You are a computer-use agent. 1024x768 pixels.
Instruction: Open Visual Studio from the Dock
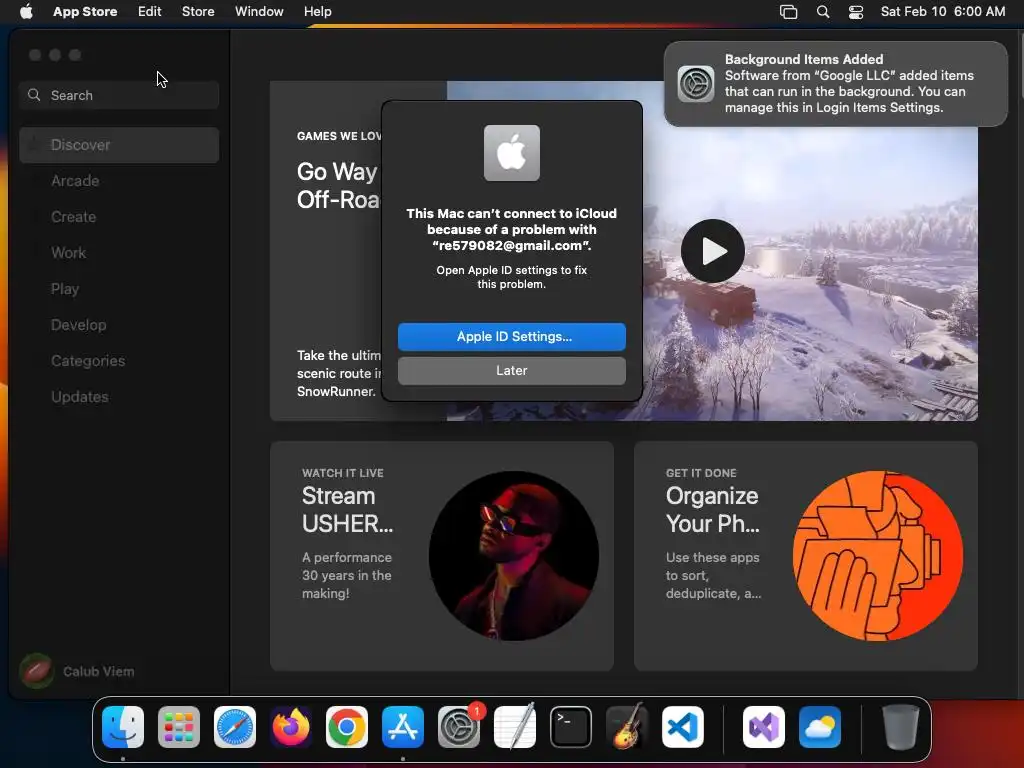(x=763, y=727)
